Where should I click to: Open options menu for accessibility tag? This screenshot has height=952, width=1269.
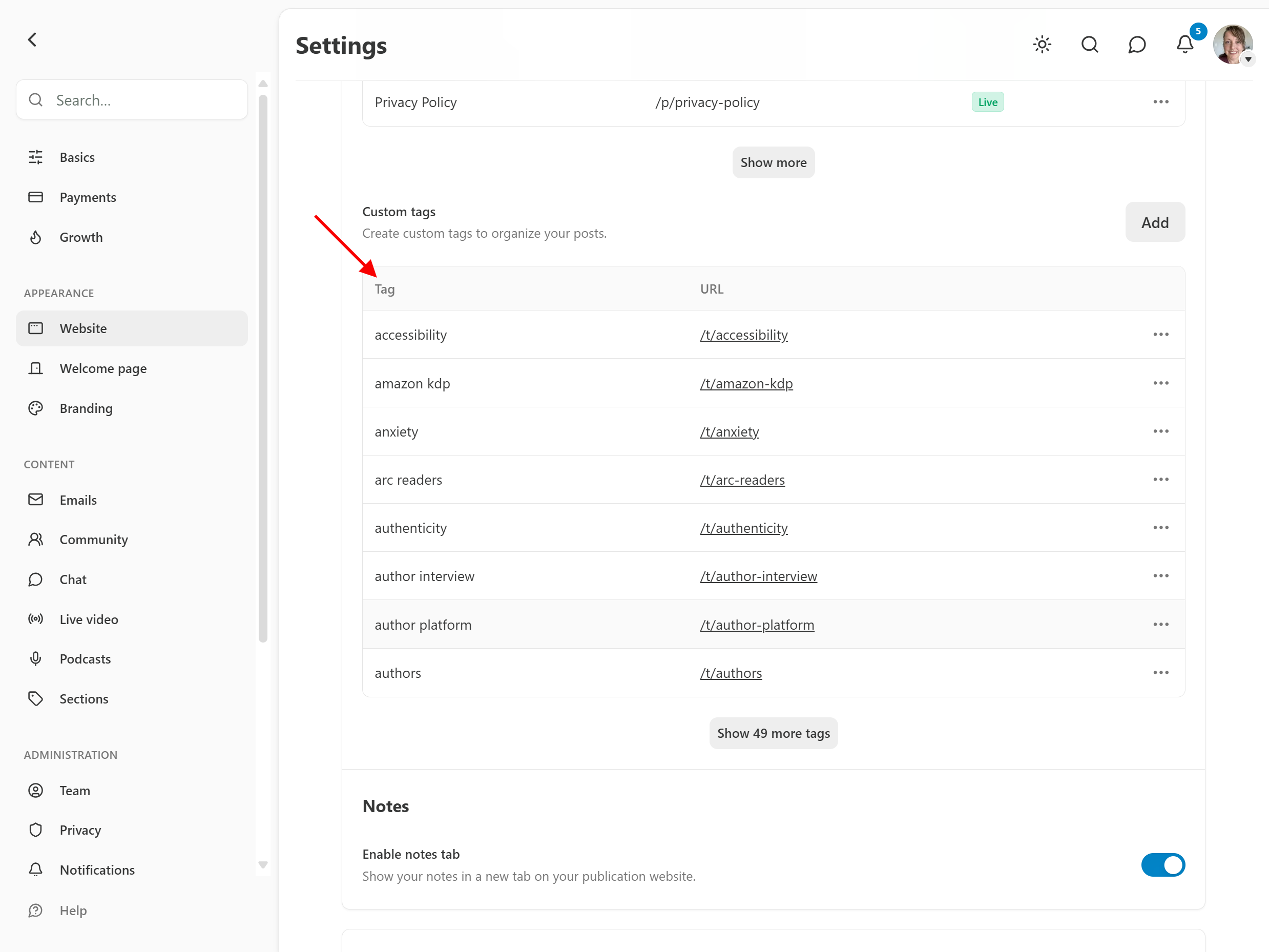tap(1160, 335)
